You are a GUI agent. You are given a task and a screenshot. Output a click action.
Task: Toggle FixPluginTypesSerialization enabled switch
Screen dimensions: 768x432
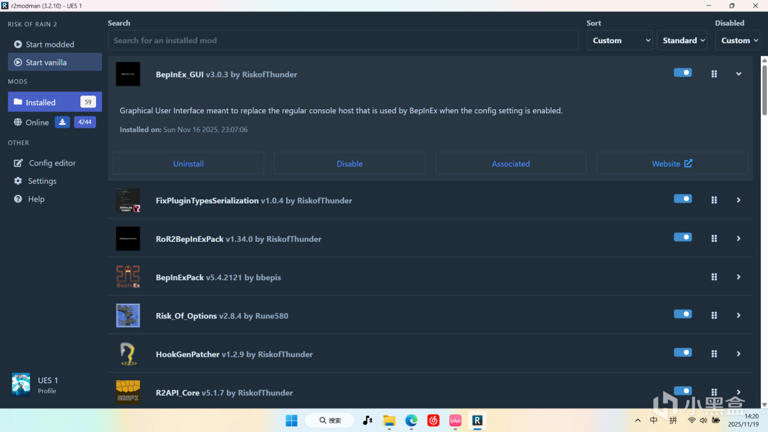pyautogui.click(x=683, y=198)
